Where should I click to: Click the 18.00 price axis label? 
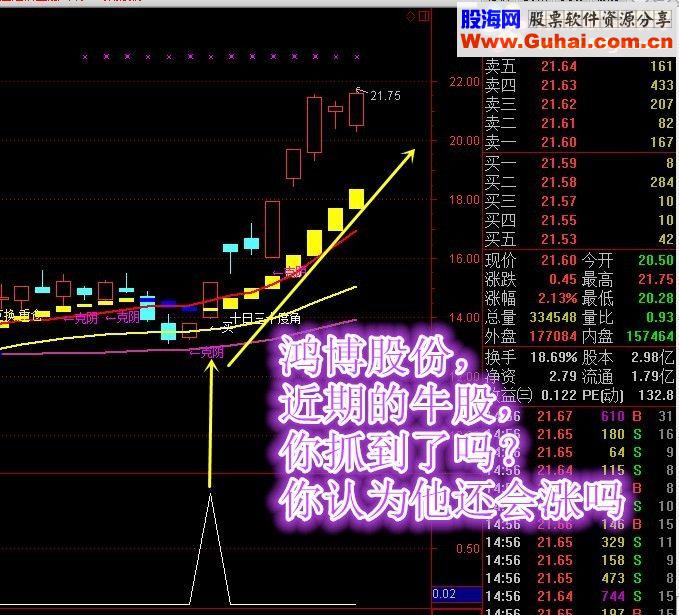click(x=464, y=200)
